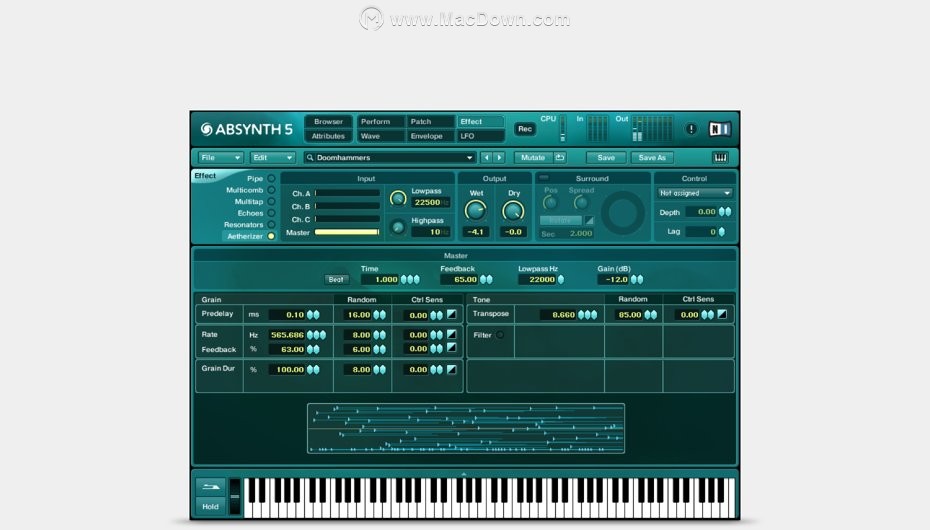Click the Rate Hz value 565.686

tap(287, 335)
